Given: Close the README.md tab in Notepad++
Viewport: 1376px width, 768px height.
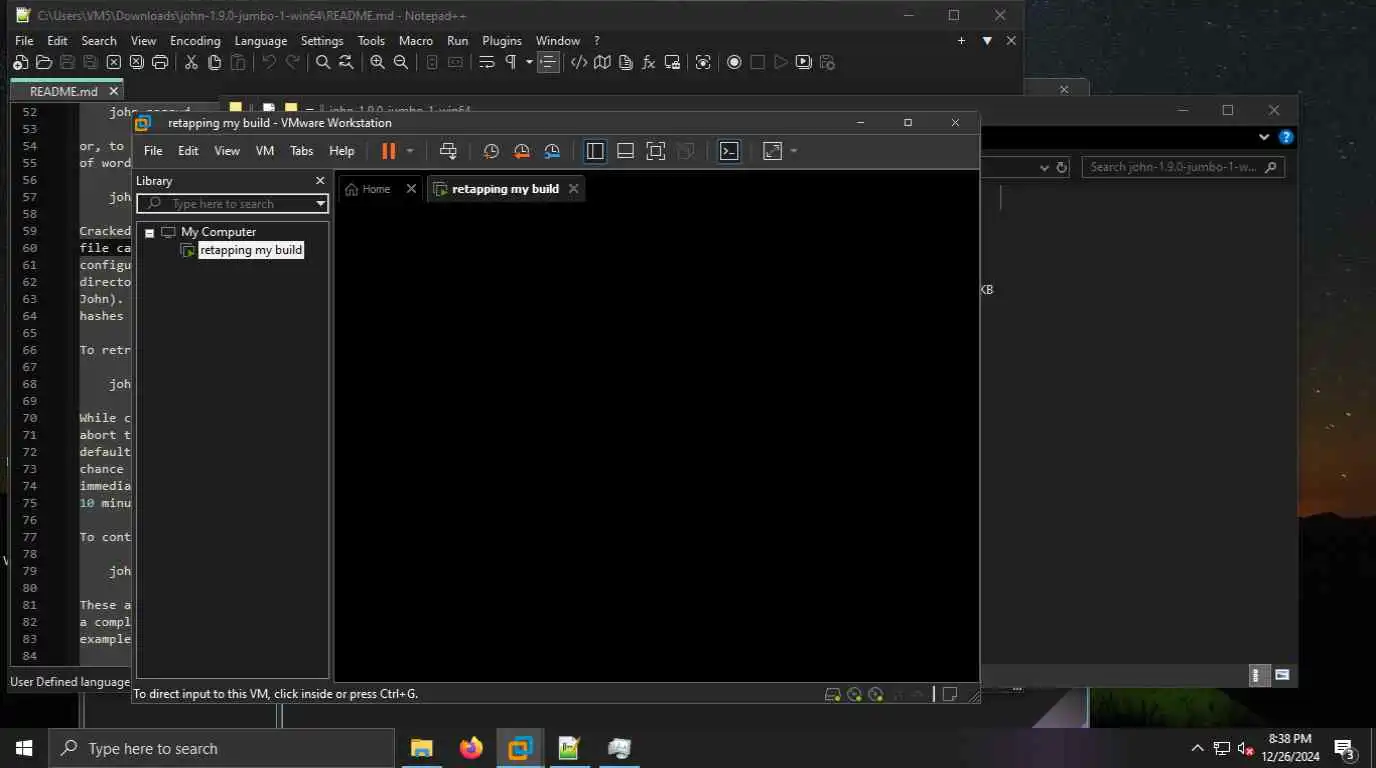Looking at the screenshot, I should (x=113, y=91).
